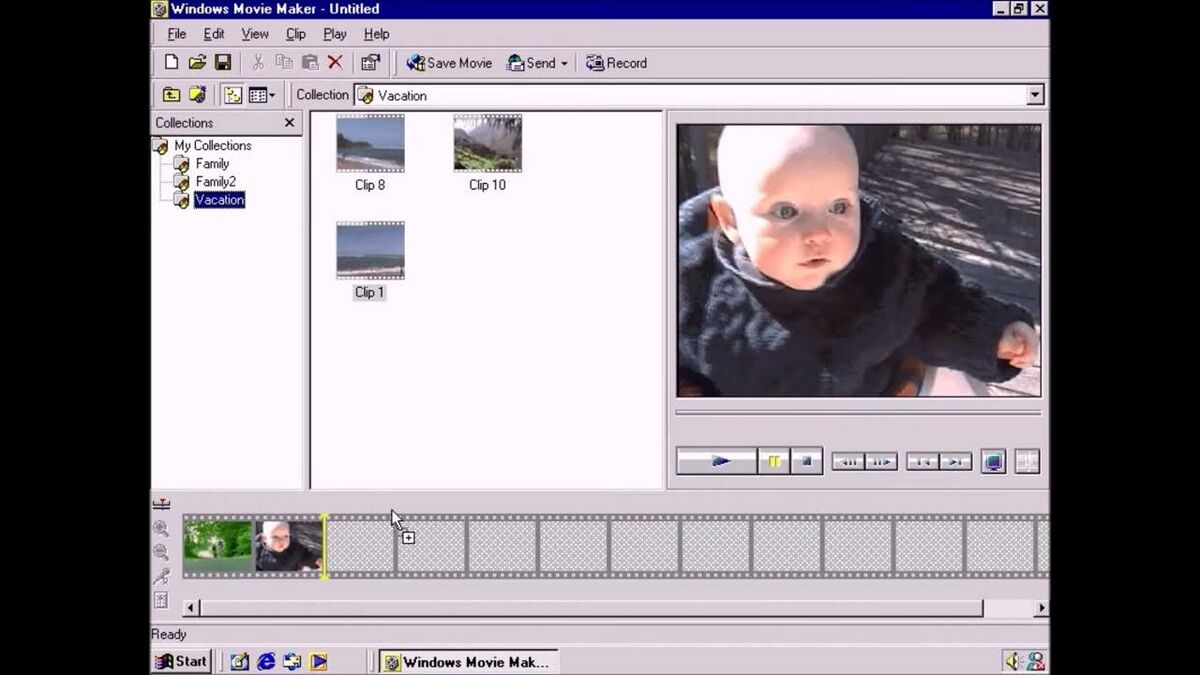Image resolution: width=1200 pixels, height=675 pixels.
Task: Save the project using the floppy disk icon
Action: point(223,63)
